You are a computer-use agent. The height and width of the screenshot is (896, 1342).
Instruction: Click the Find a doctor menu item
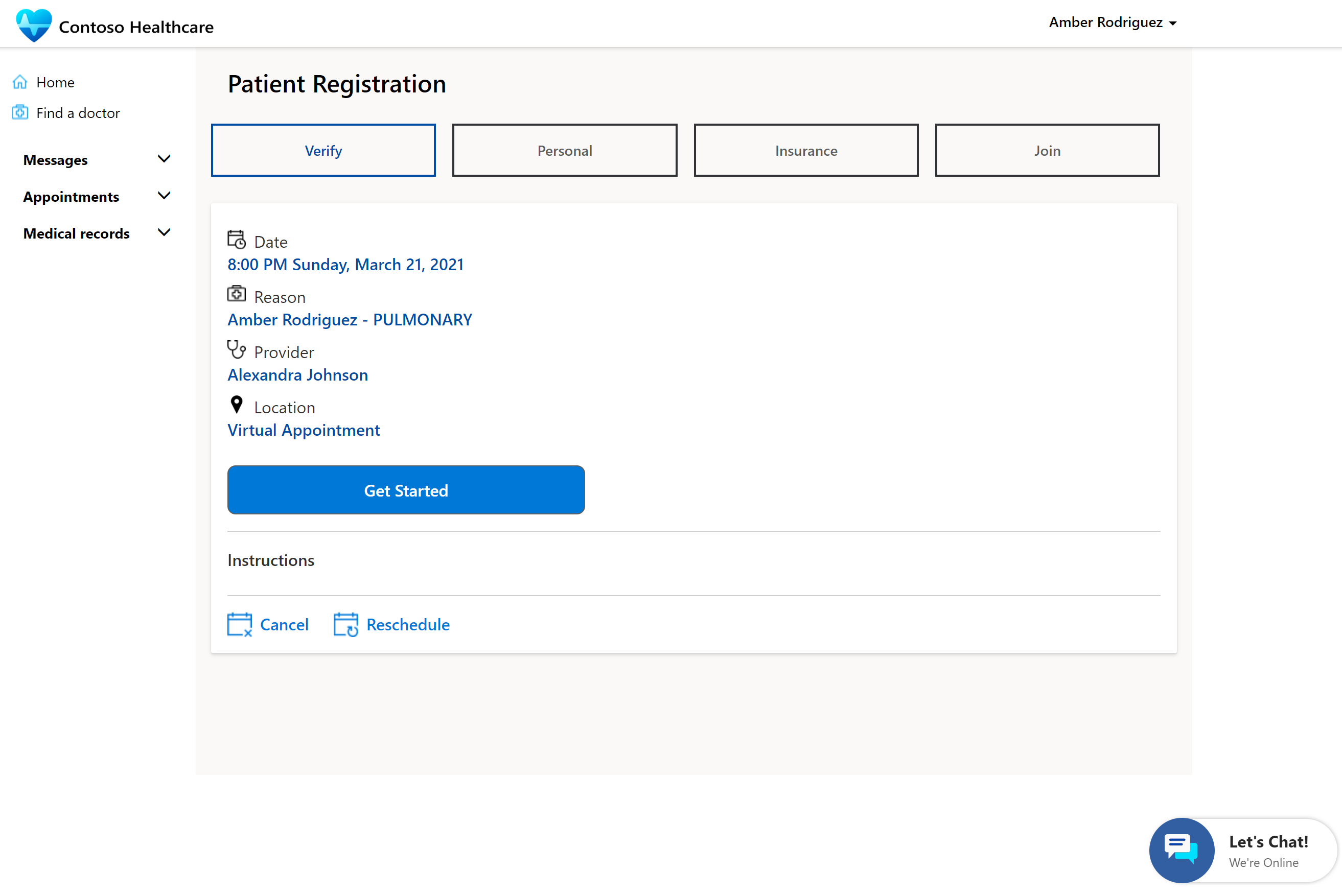point(78,112)
